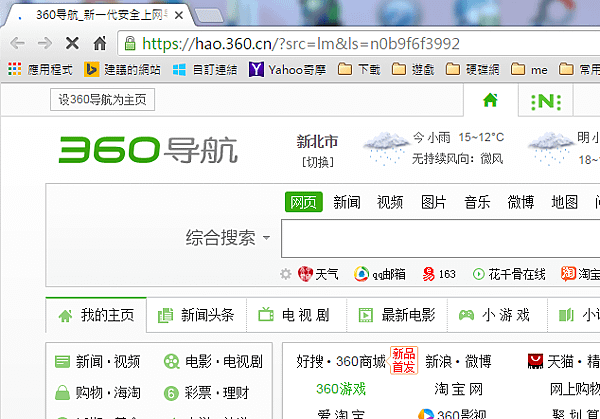Select the 电视剧 tab
The width and height of the screenshot is (600, 419).
(297, 315)
